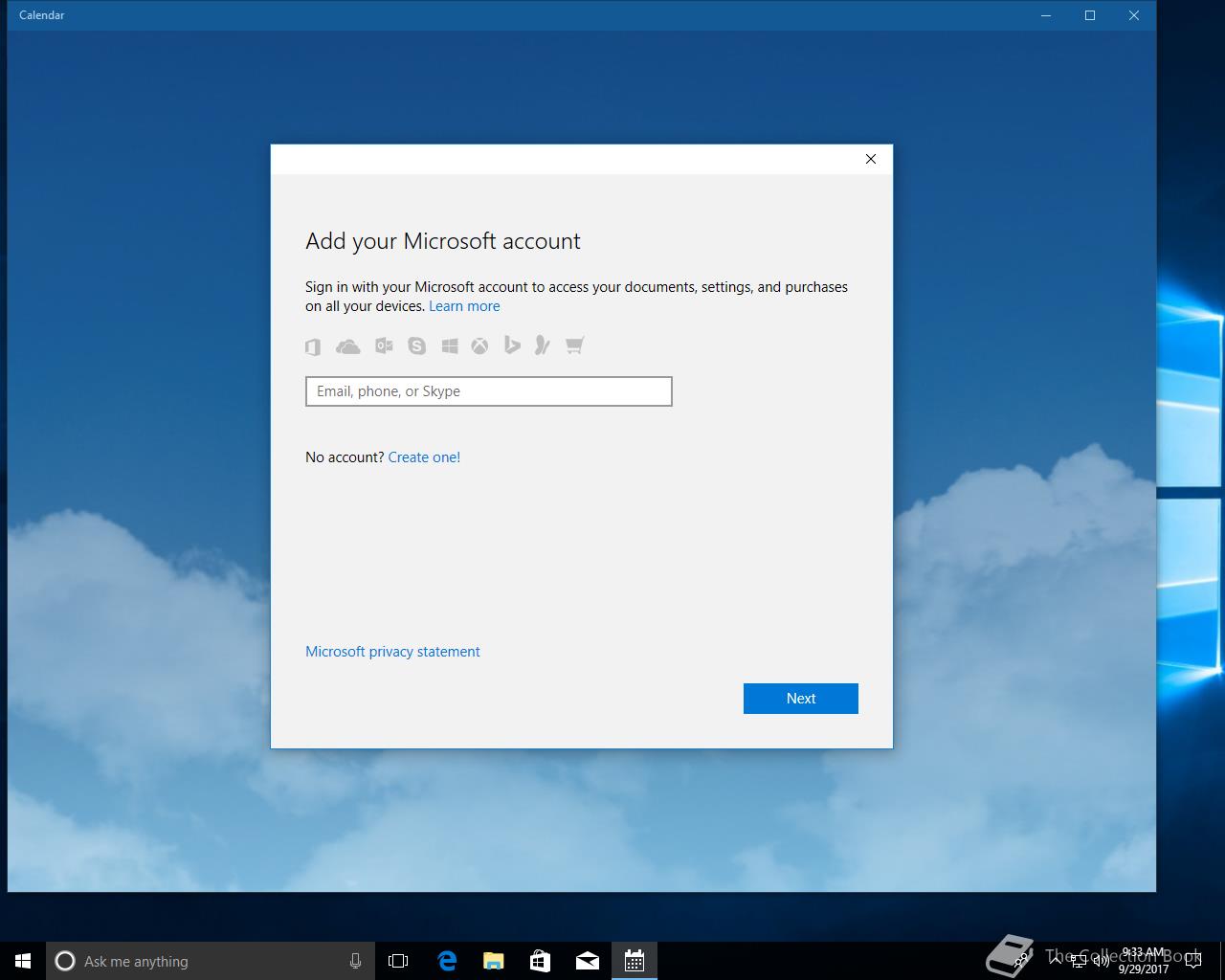Close the Add your Microsoft account dialog
This screenshot has height=980, width=1225.
pyautogui.click(x=871, y=159)
